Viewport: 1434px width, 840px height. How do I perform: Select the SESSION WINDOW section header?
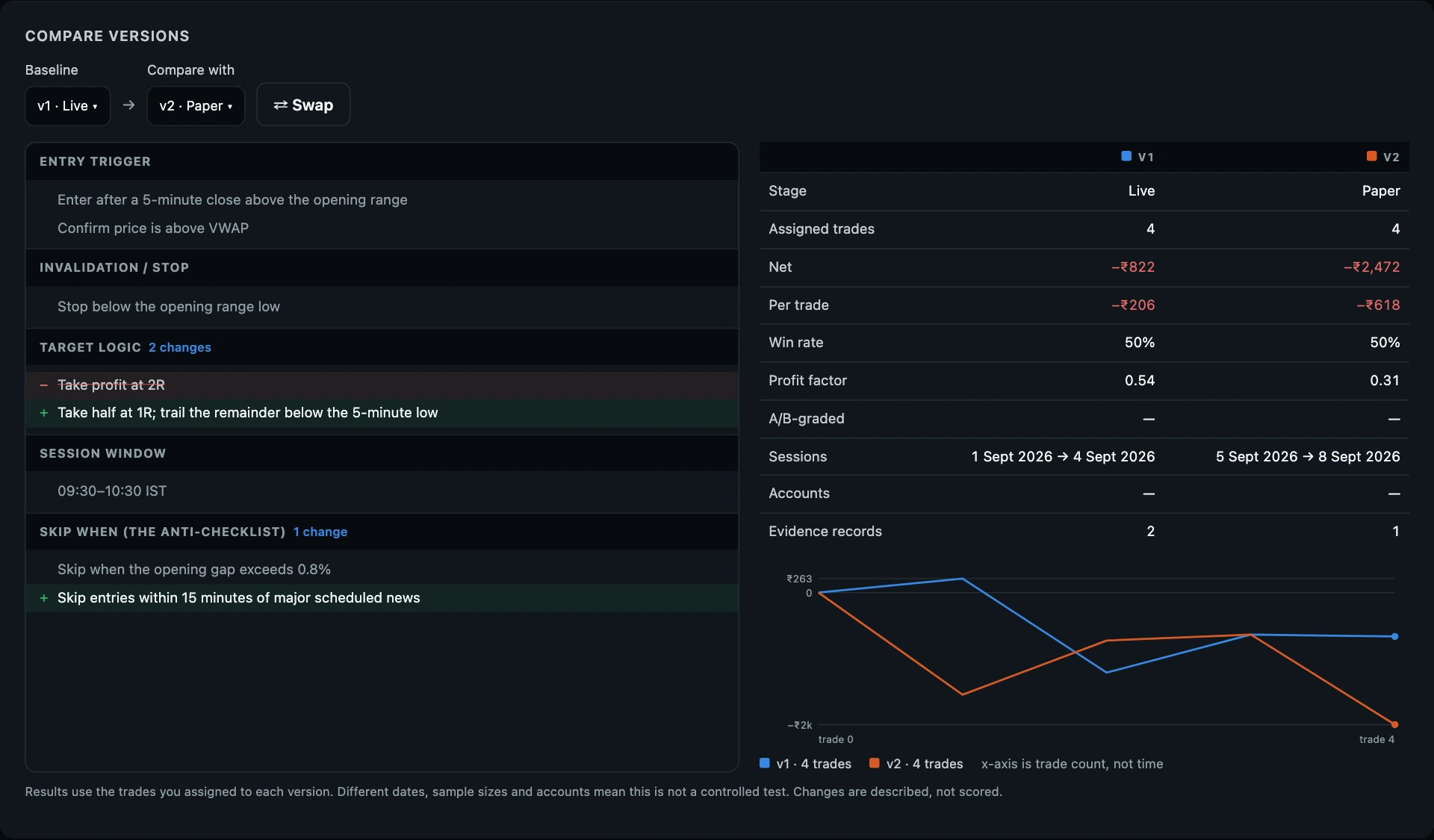coord(382,453)
